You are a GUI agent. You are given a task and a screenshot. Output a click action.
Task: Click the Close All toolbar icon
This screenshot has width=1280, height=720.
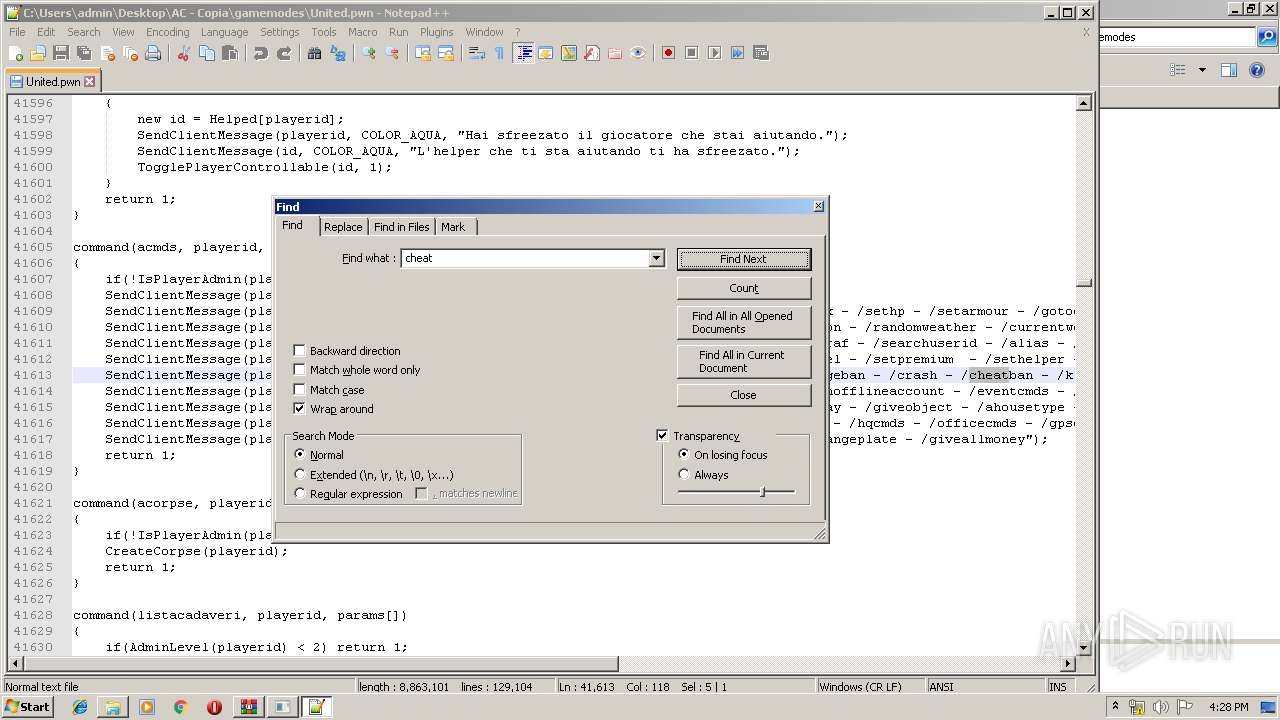[x=130, y=53]
